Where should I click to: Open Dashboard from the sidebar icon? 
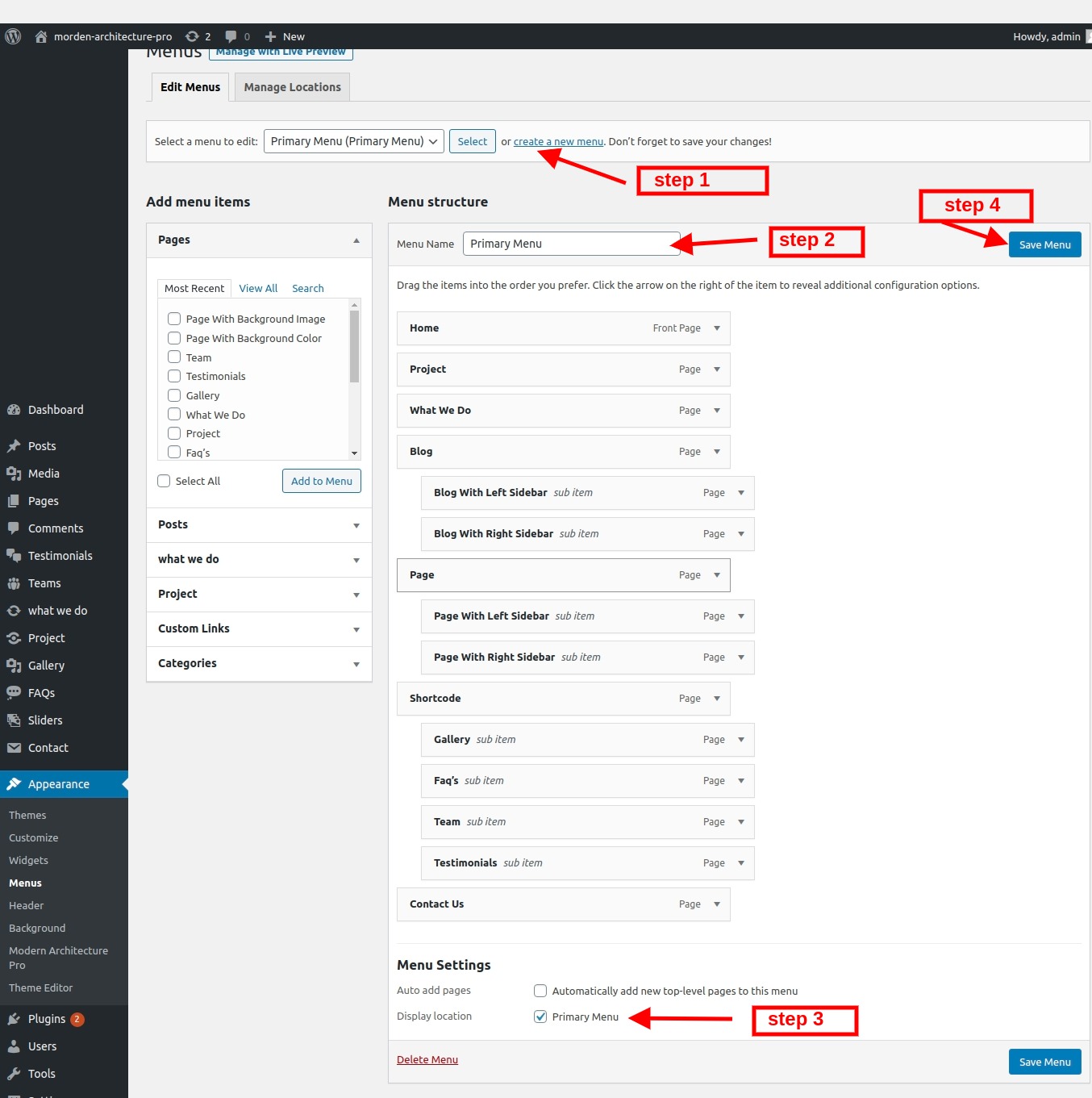click(x=14, y=410)
